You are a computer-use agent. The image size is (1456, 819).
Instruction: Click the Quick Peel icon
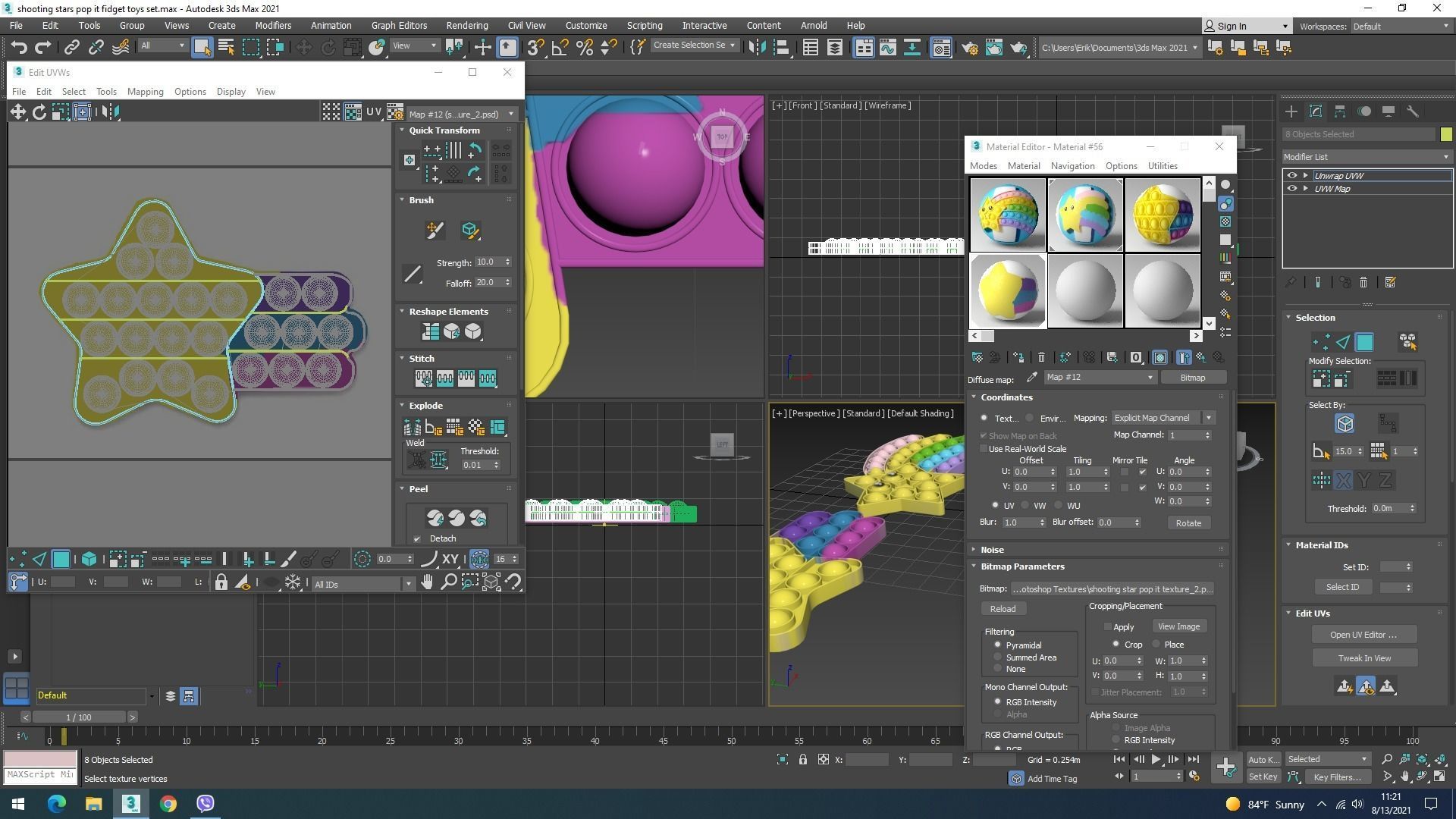tap(435, 518)
